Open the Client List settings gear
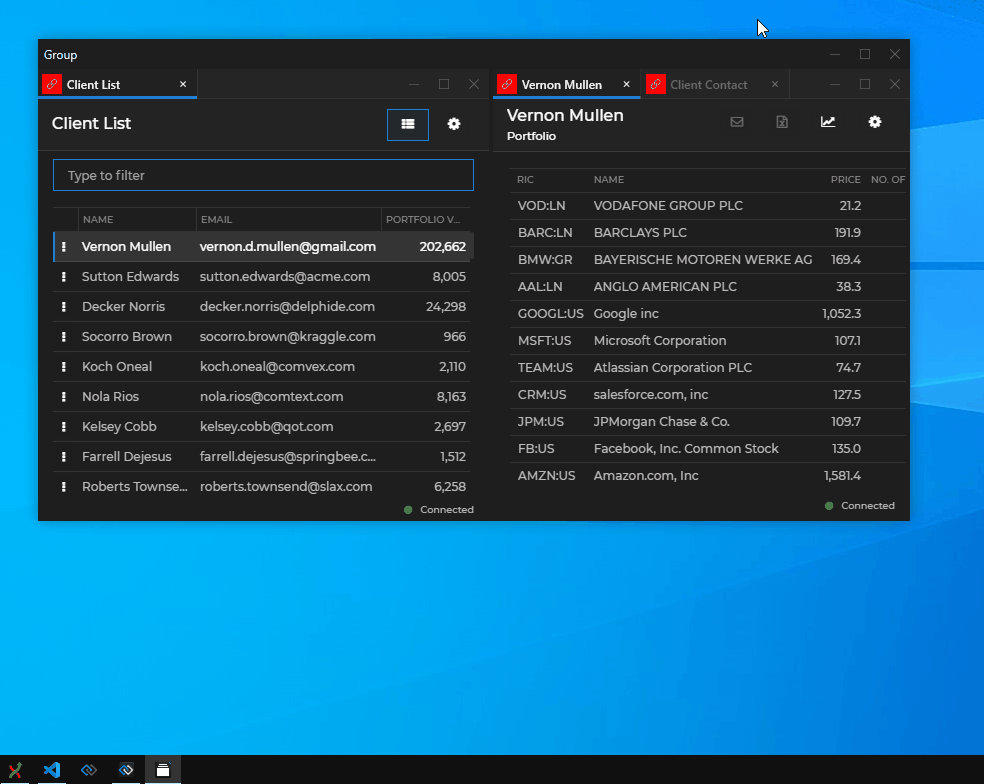Image resolution: width=984 pixels, height=784 pixels. pos(454,124)
